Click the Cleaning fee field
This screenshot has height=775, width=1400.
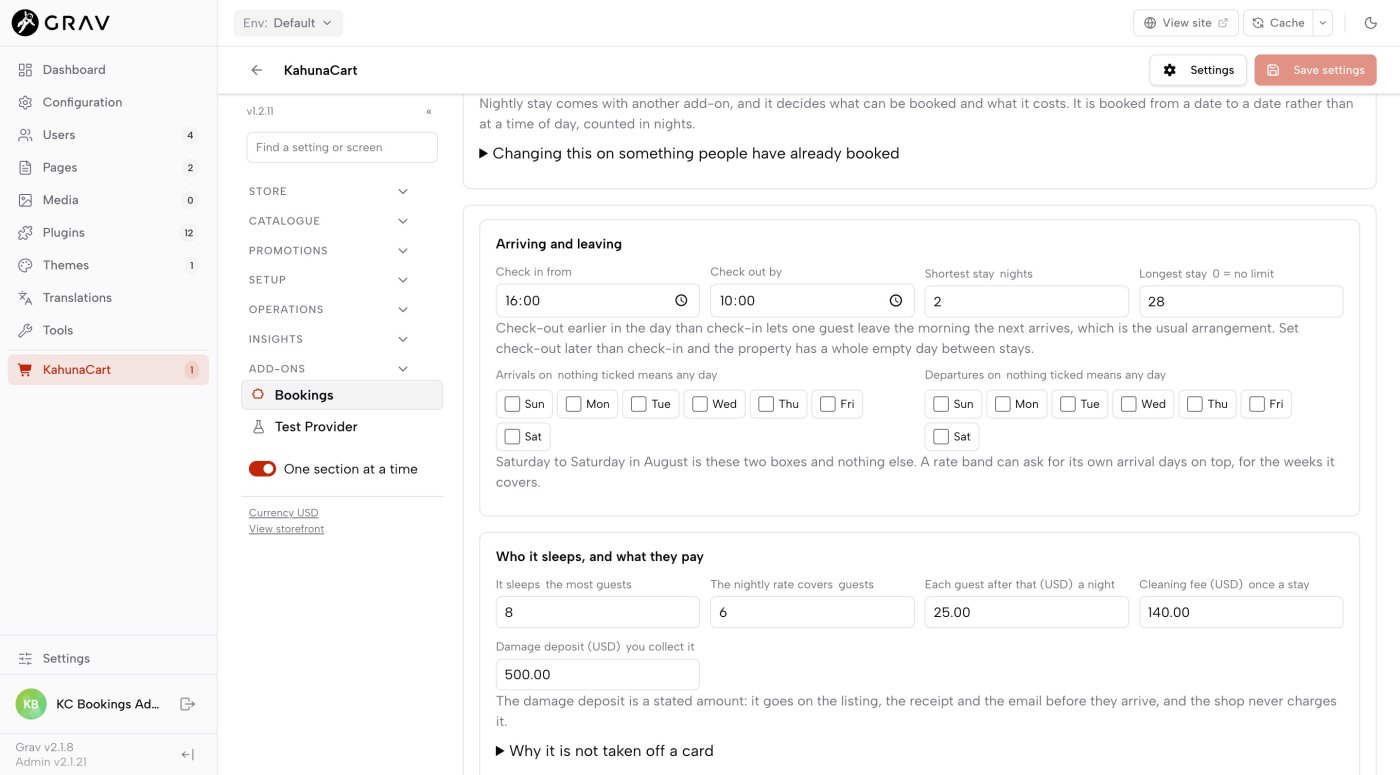click(x=1241, y=612)
